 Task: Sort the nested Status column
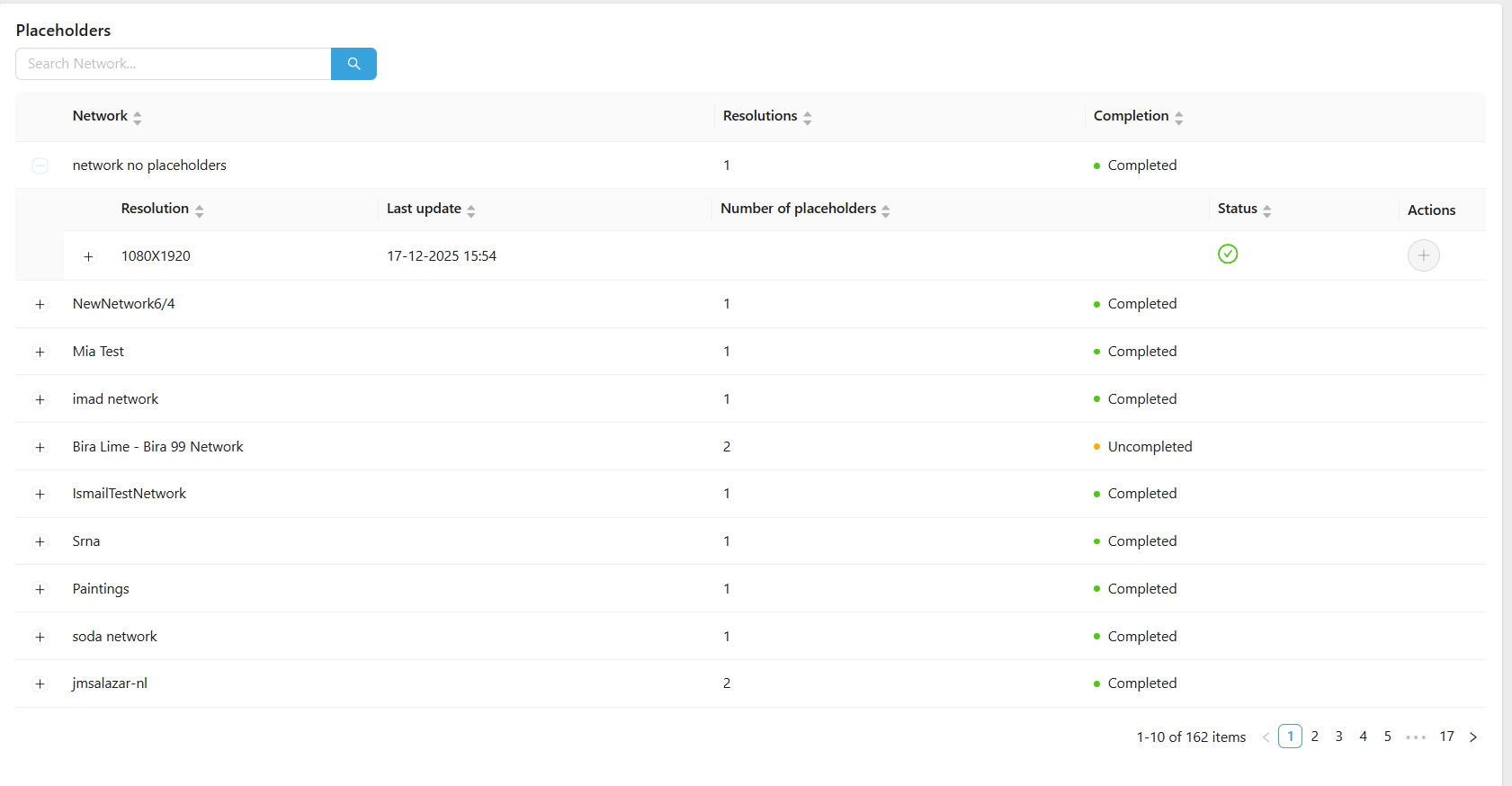pos(1266,210)
